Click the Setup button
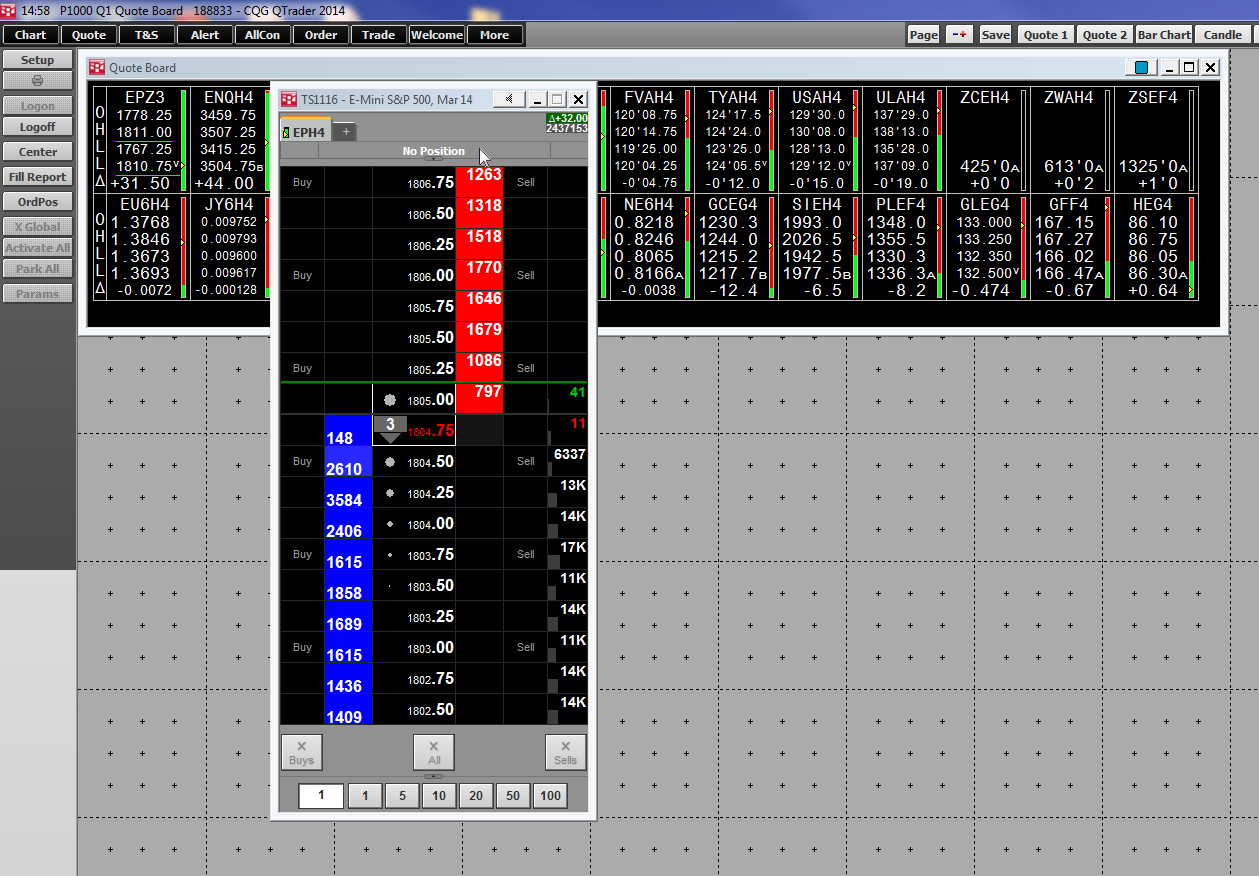This screenshot has width=1259, height=876. (38, 60)
